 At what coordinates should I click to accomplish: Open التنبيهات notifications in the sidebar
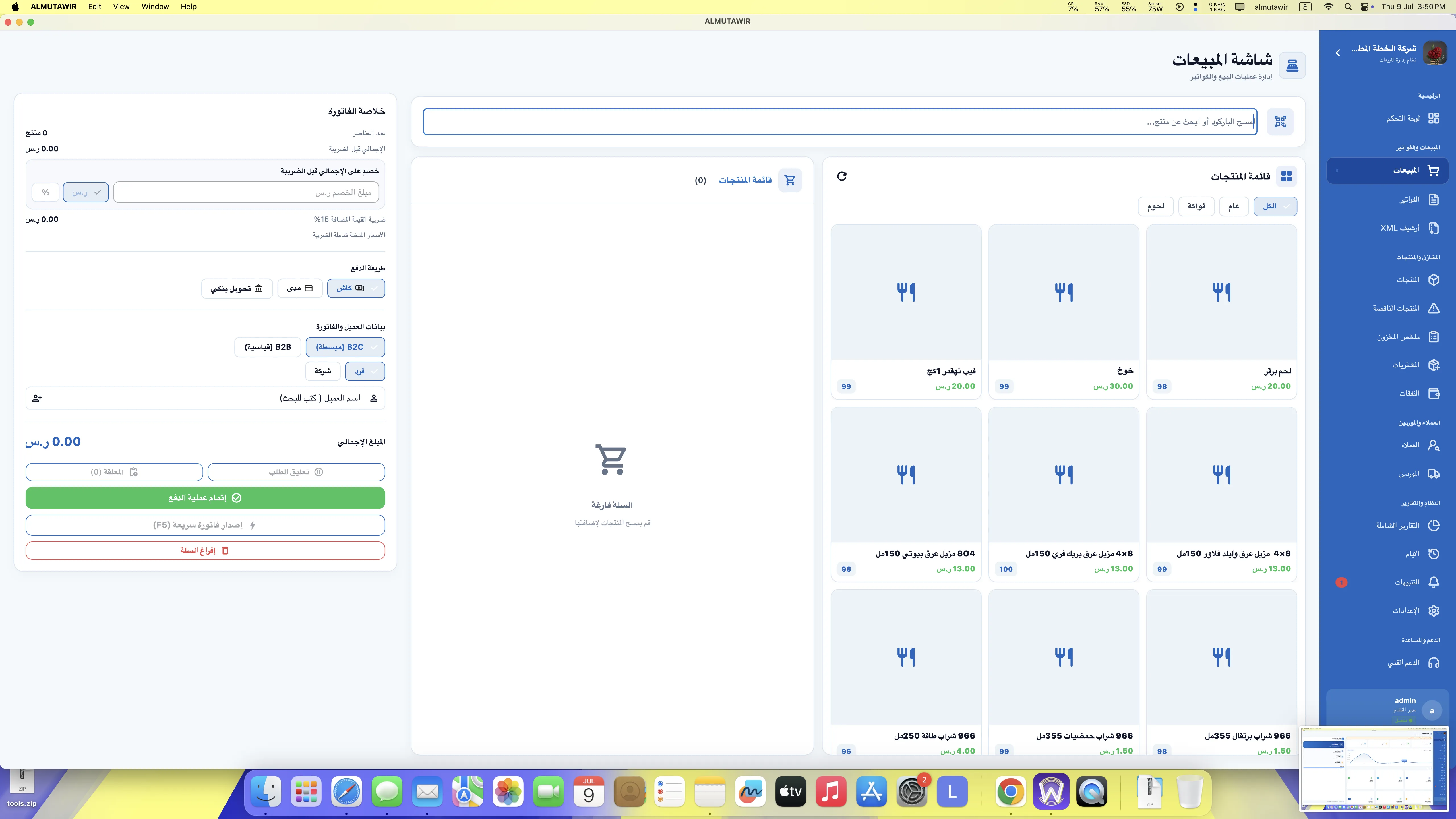(x=1388, y=582)
